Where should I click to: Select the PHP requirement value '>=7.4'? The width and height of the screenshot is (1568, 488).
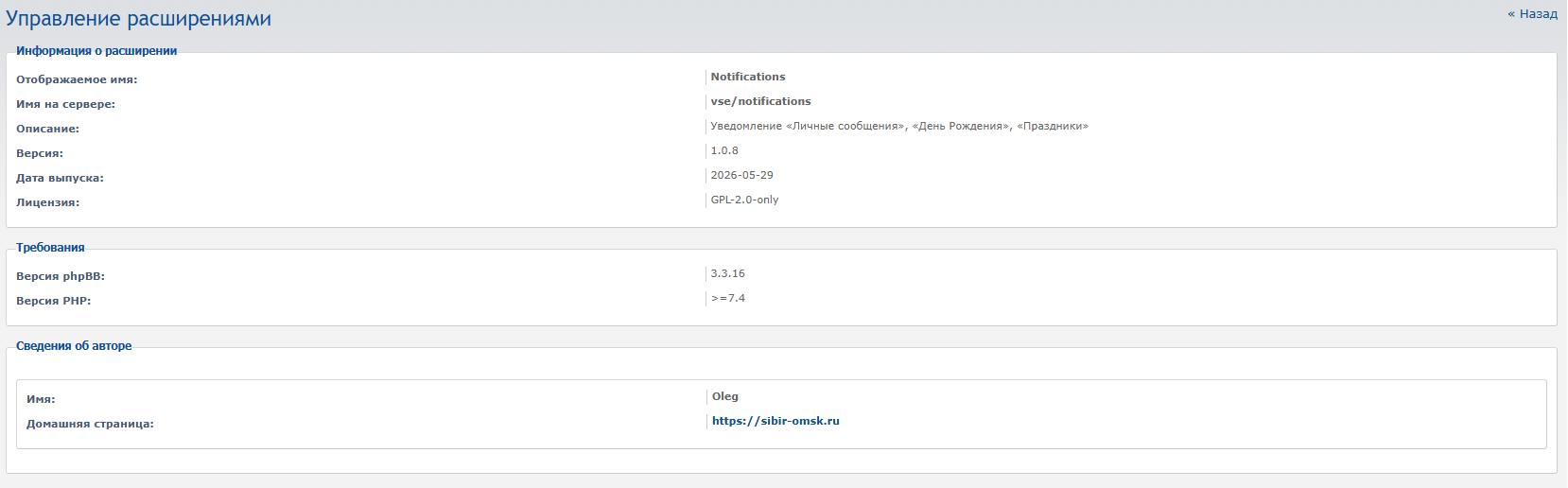coord(728,298)
